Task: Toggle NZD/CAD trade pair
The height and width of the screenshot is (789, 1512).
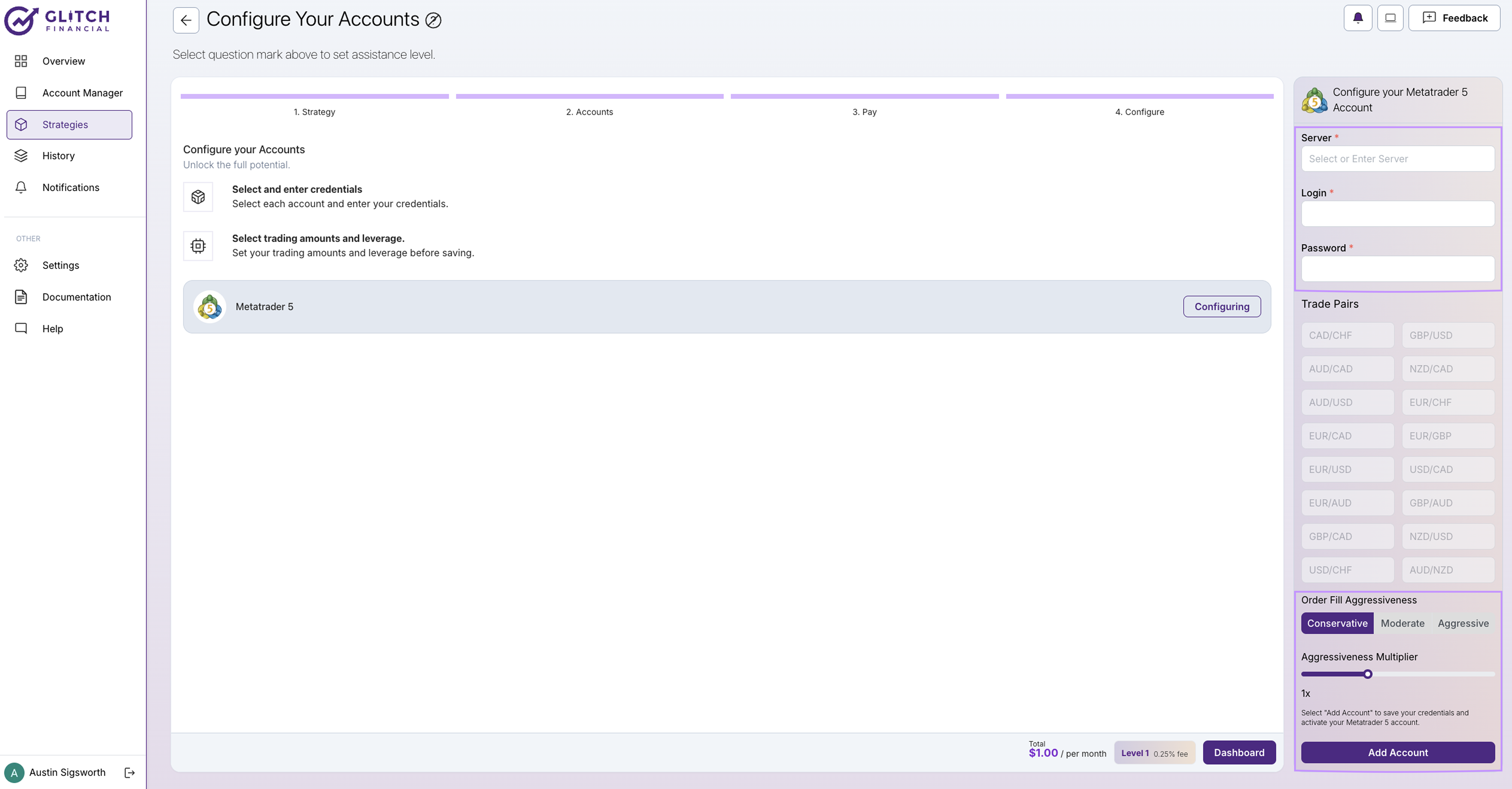Action: (1448, 369)
